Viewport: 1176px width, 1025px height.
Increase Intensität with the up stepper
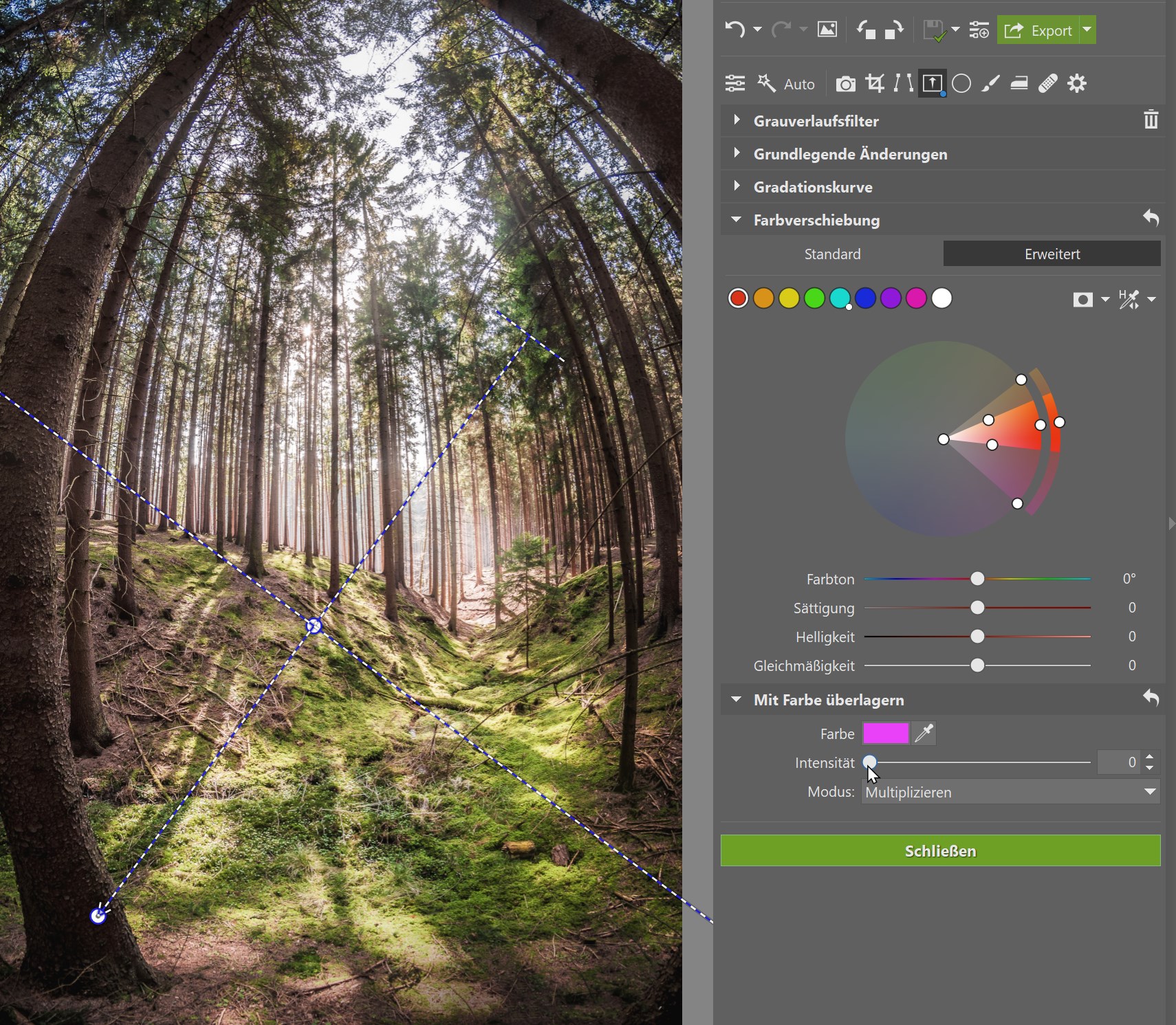(1150, 756)
